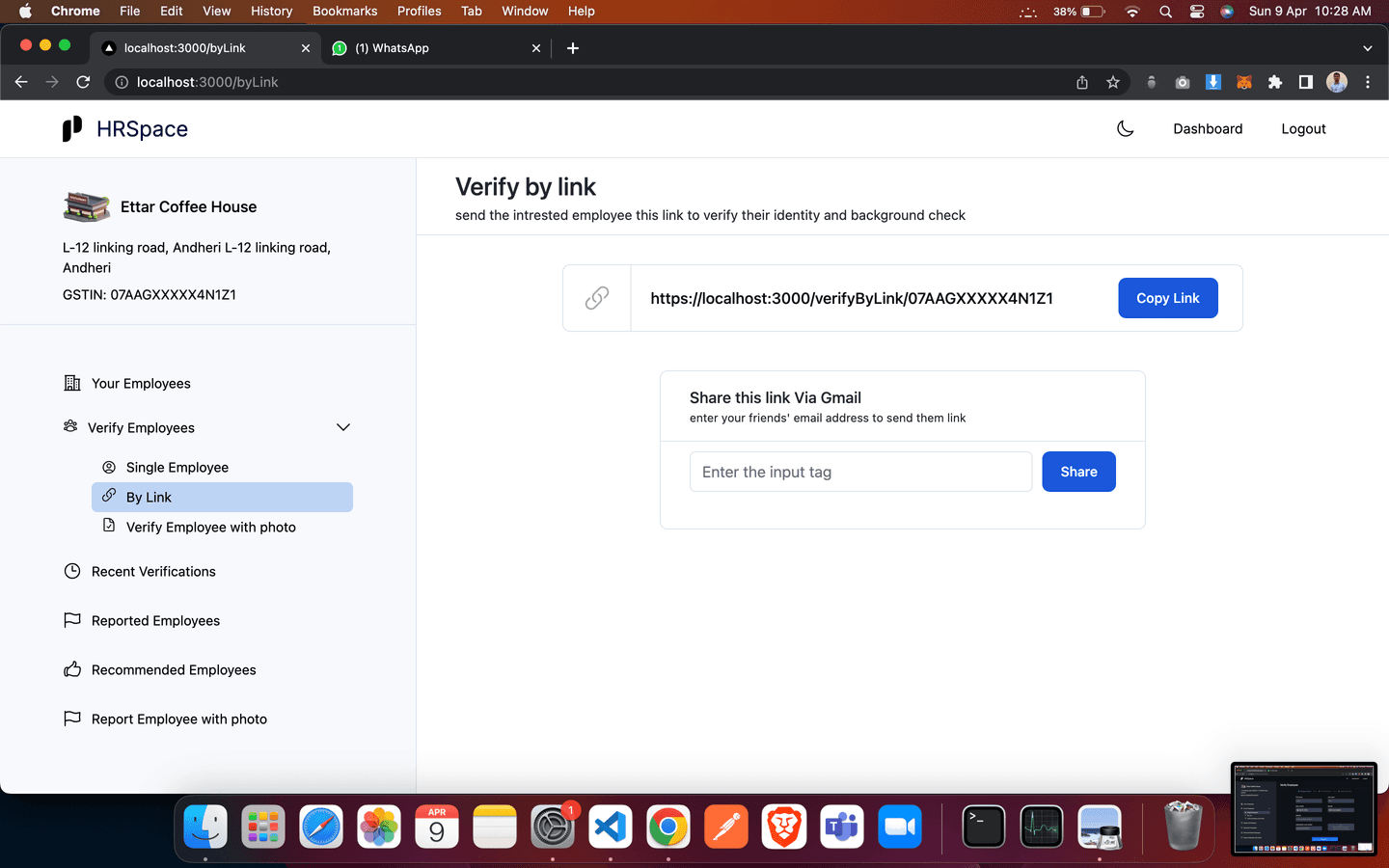Click the Report Employee with photo flag icon

pyautogui.click(x=72, y=719)
